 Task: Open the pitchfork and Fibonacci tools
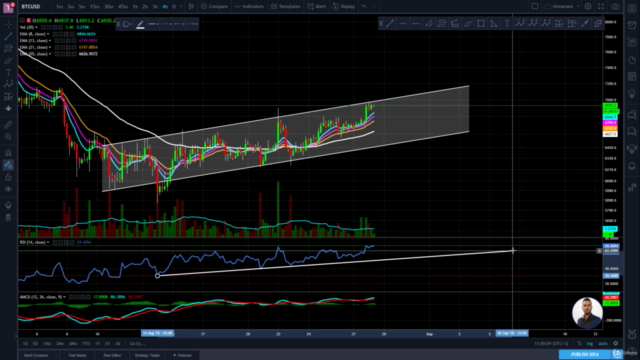click(8, 48)
